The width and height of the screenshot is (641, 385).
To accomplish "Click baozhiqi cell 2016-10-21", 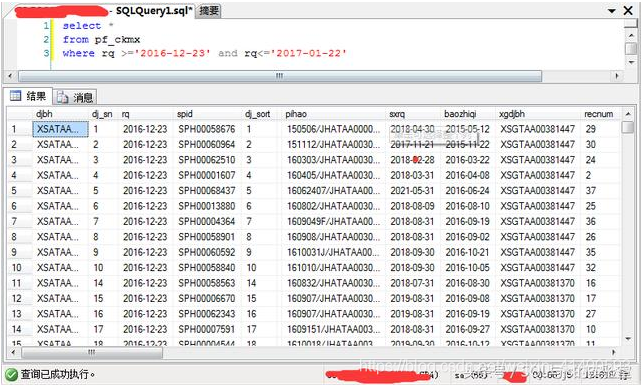I will coord(467,252).
